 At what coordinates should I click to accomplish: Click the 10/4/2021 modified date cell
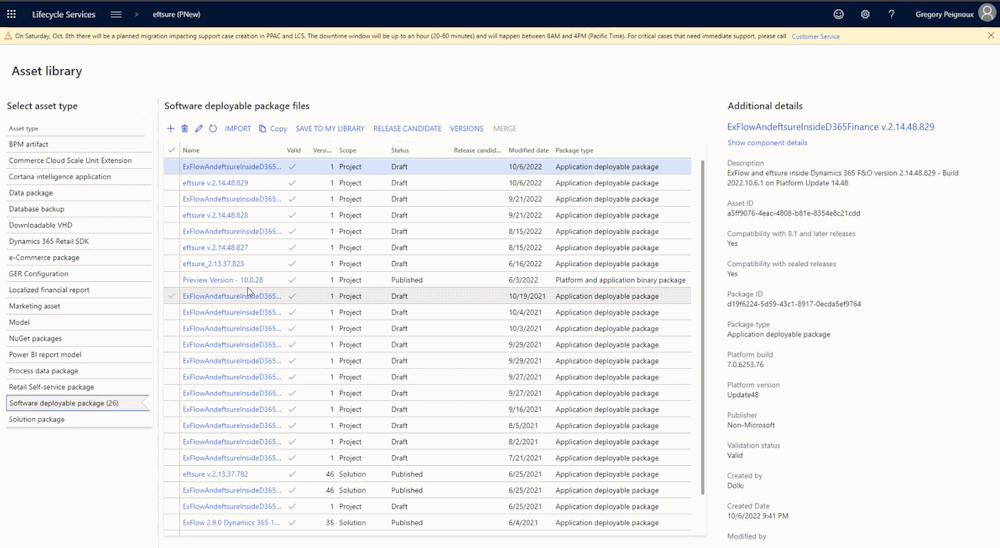pos(525,313)
